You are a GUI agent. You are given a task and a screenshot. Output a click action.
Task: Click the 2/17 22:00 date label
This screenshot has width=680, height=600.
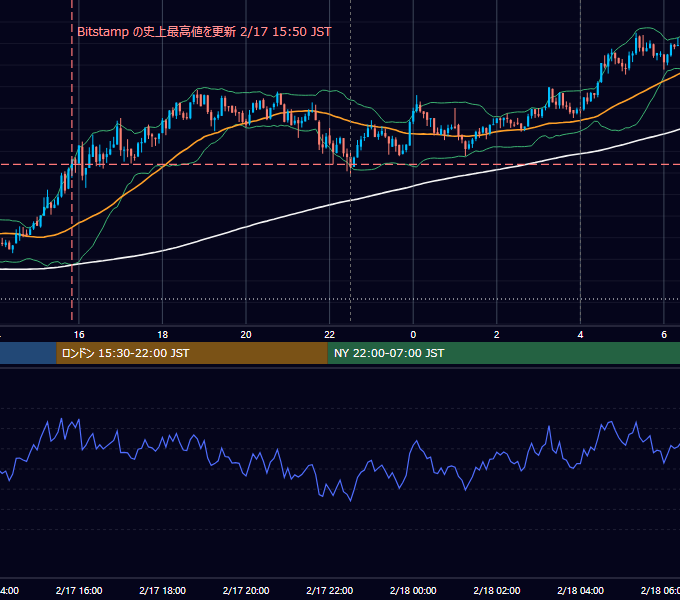[x=330, y=590]
